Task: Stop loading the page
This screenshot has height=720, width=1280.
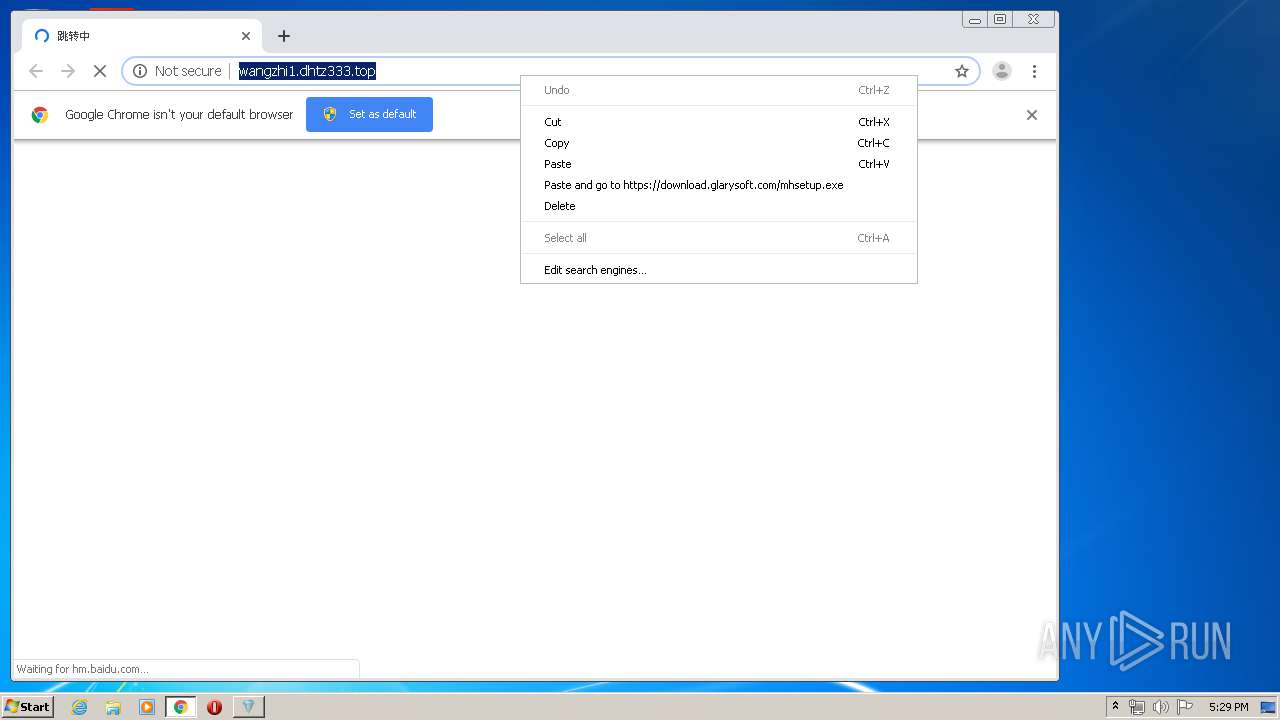Action: pos(99,71)
